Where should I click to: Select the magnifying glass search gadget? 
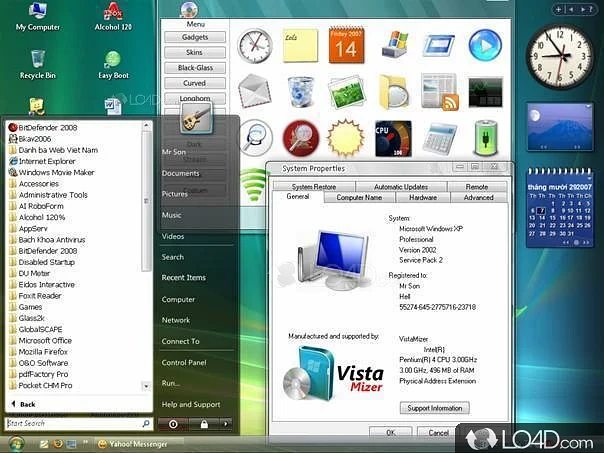[x=255, y=138]
